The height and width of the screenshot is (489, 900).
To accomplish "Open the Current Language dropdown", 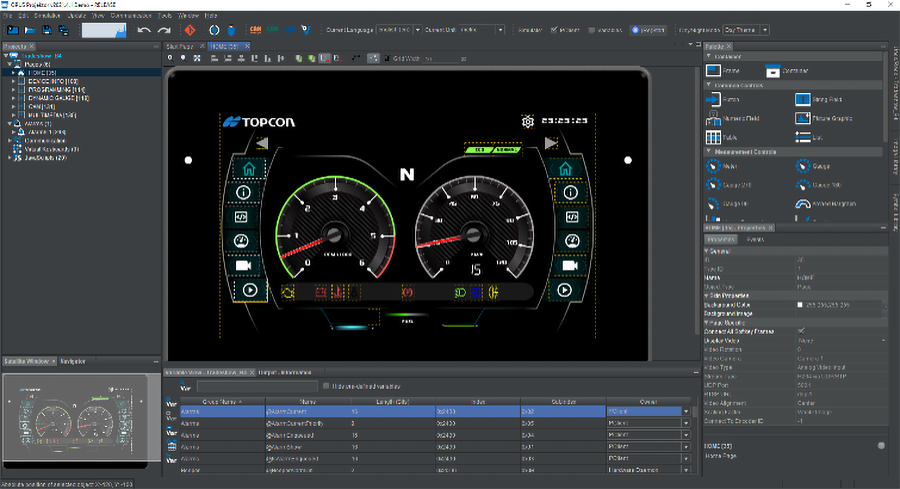I will tap(417, 30).
